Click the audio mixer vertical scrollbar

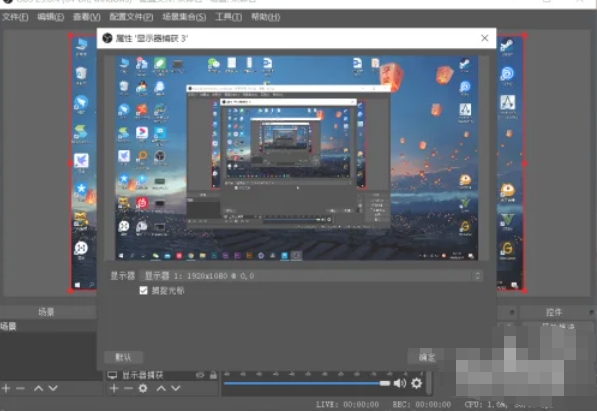coord(429,383)
